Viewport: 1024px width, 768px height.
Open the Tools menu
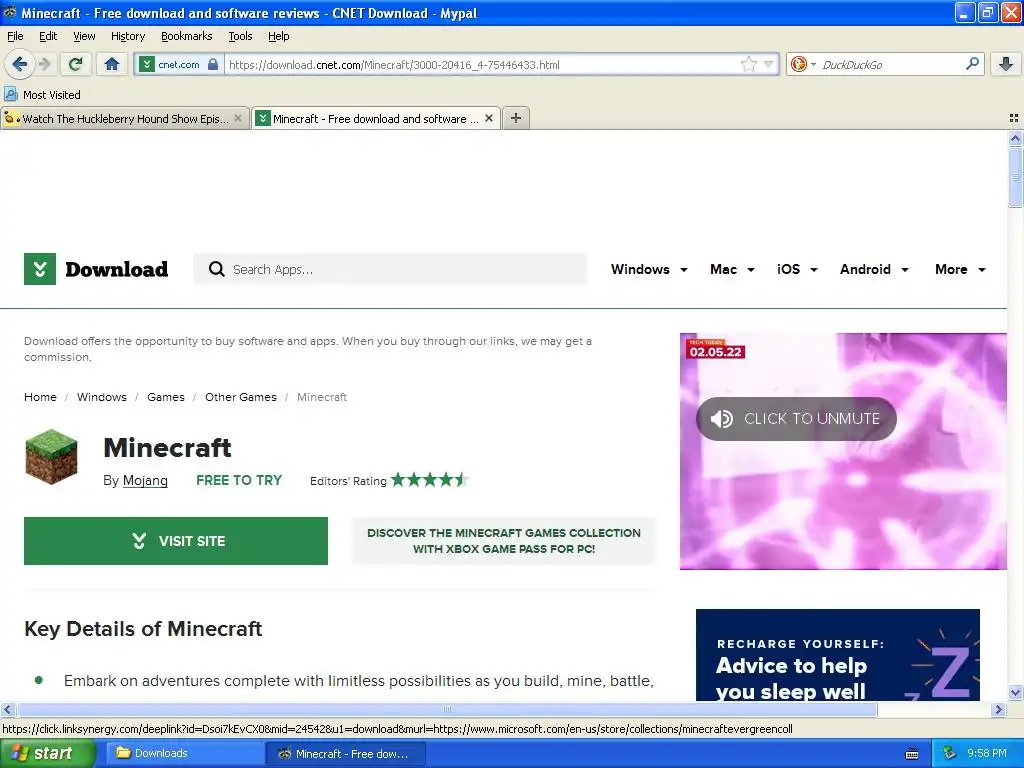pos(240,36)
